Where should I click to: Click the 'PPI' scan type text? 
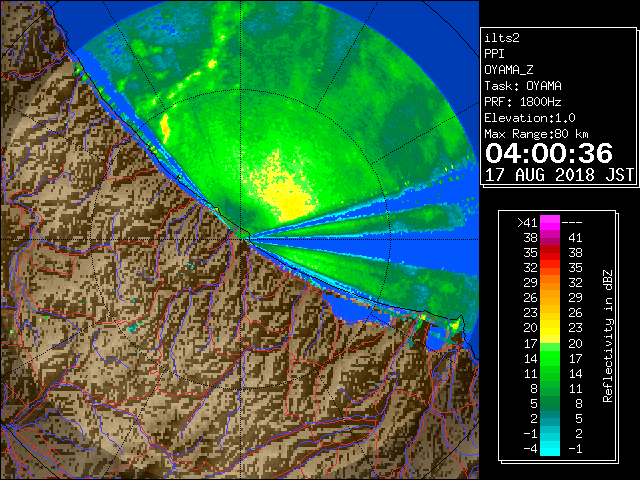coord(494,54)
